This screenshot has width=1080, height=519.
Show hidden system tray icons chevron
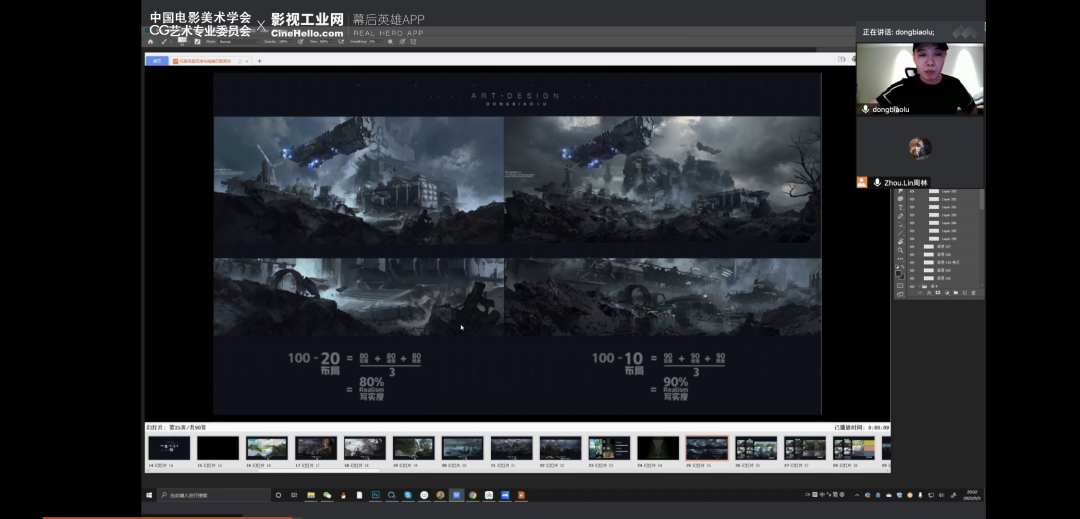click(857, 495)
